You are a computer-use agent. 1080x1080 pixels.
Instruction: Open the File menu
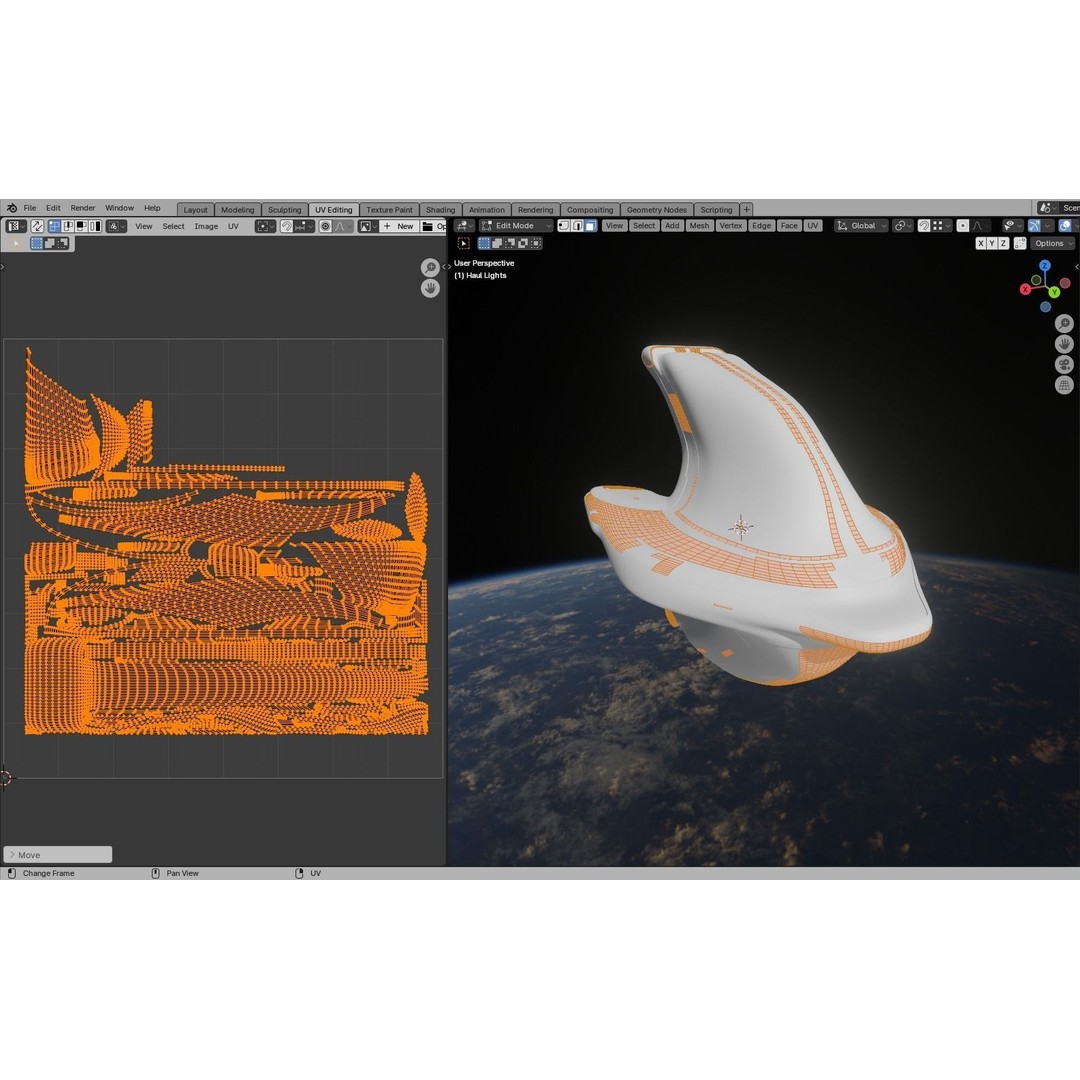coord(30,208)
